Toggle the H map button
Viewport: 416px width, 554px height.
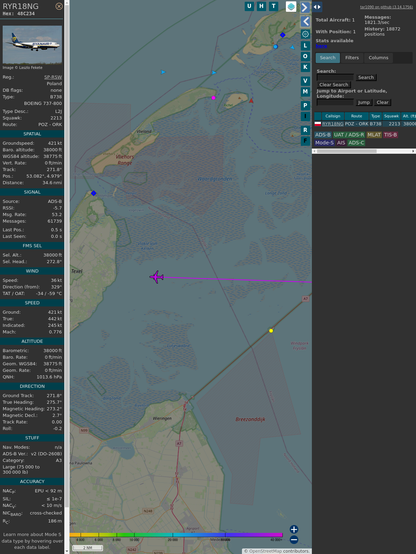(x=261, y=6)
